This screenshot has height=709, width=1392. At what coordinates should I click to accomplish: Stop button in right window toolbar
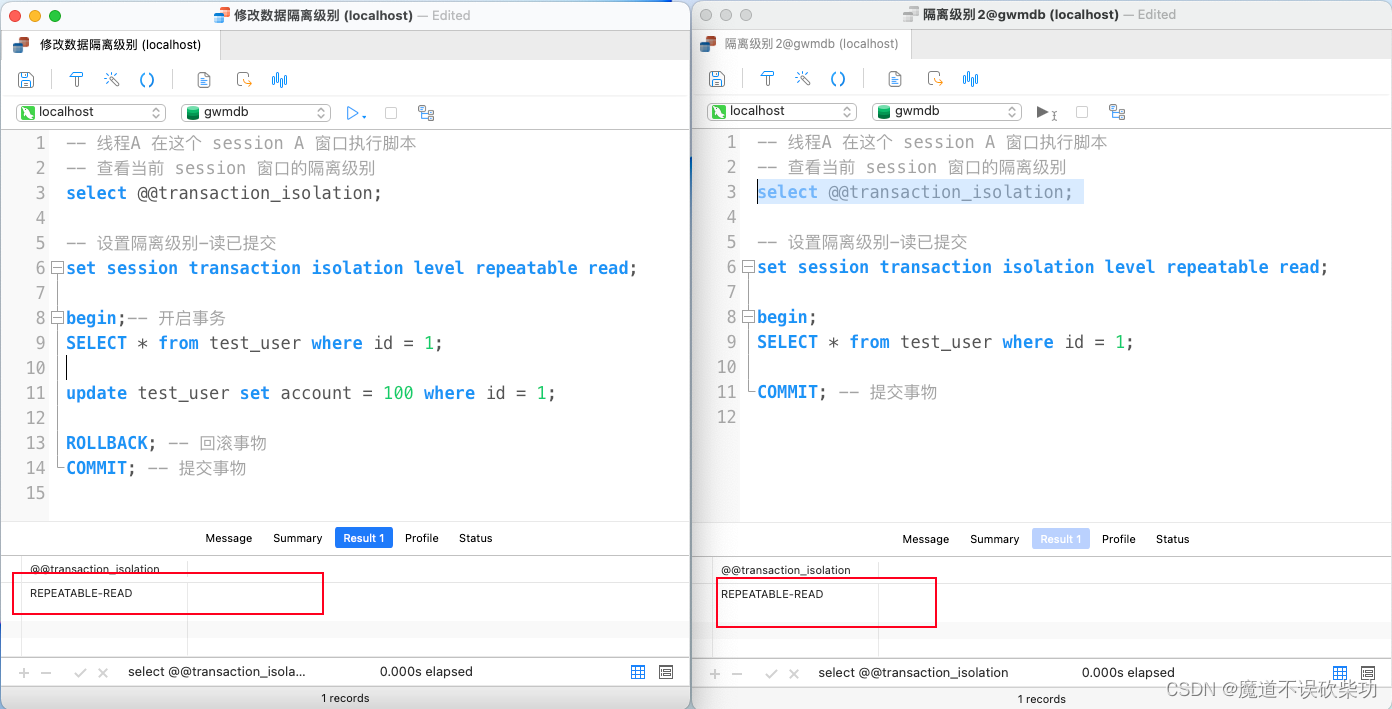coord(1082,112)
